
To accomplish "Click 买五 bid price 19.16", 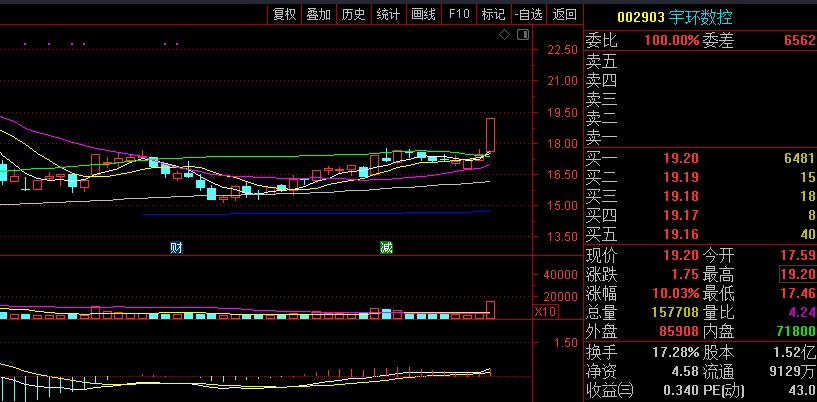I will 680,234.
